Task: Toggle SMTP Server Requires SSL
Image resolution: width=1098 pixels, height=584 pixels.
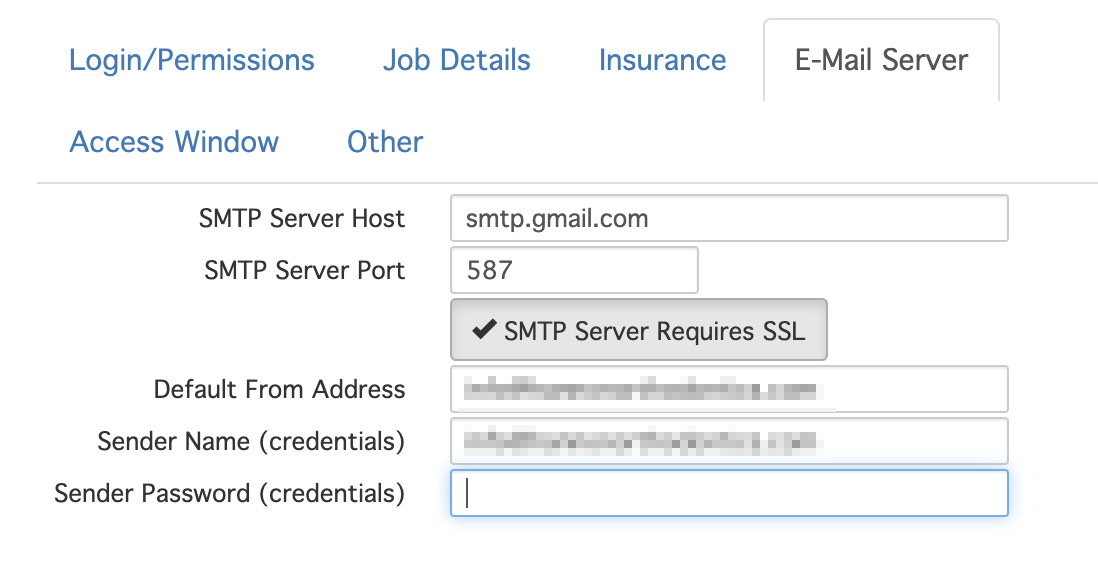Action: [639, 330]
